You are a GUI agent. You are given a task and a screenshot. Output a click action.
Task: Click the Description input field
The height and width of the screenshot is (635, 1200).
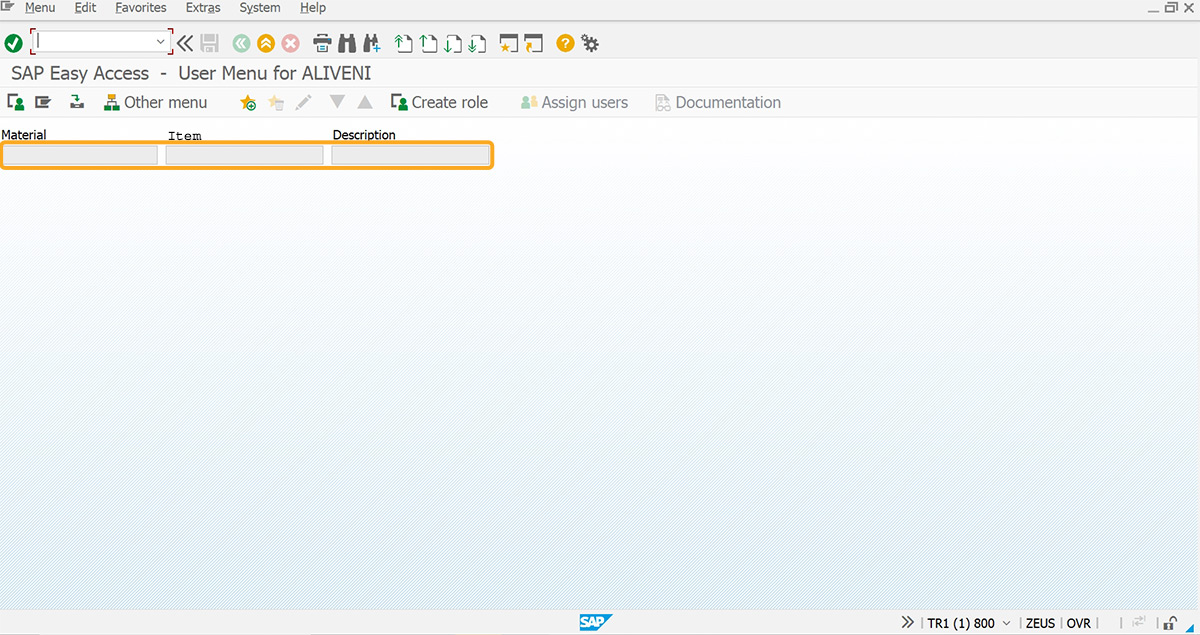[411, 155]
